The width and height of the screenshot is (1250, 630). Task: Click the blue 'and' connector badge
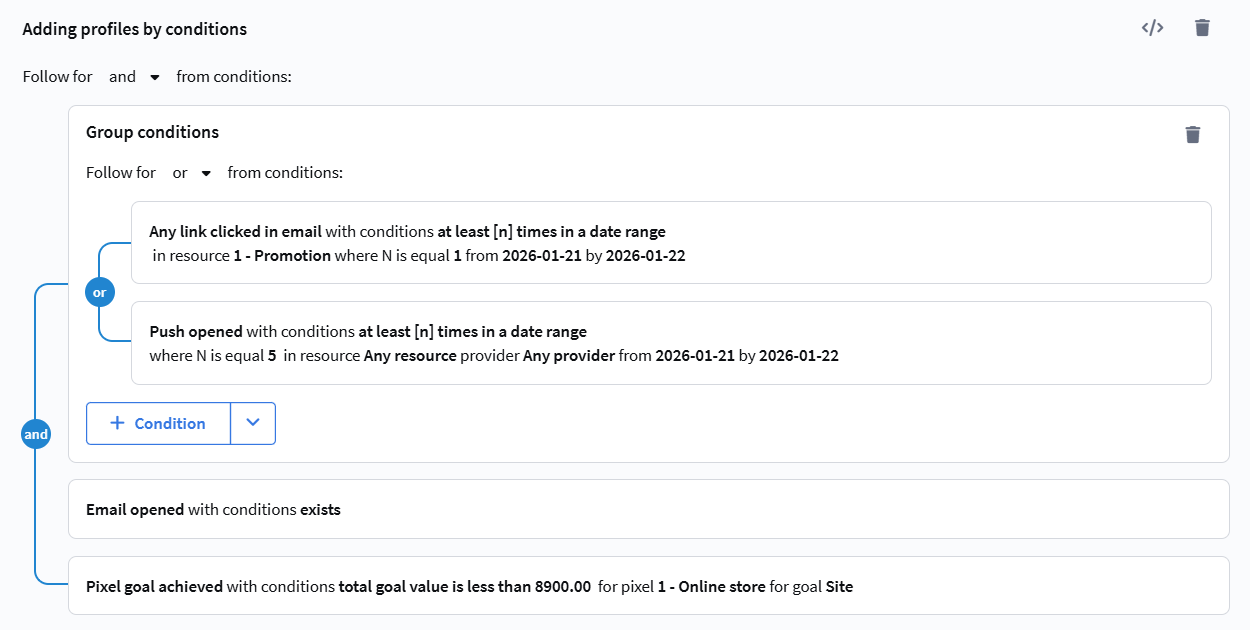[36, 435]
